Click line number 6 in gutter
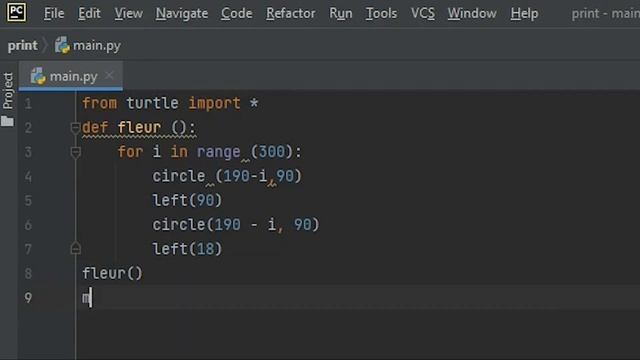640x360 pixels. [28, 225]
